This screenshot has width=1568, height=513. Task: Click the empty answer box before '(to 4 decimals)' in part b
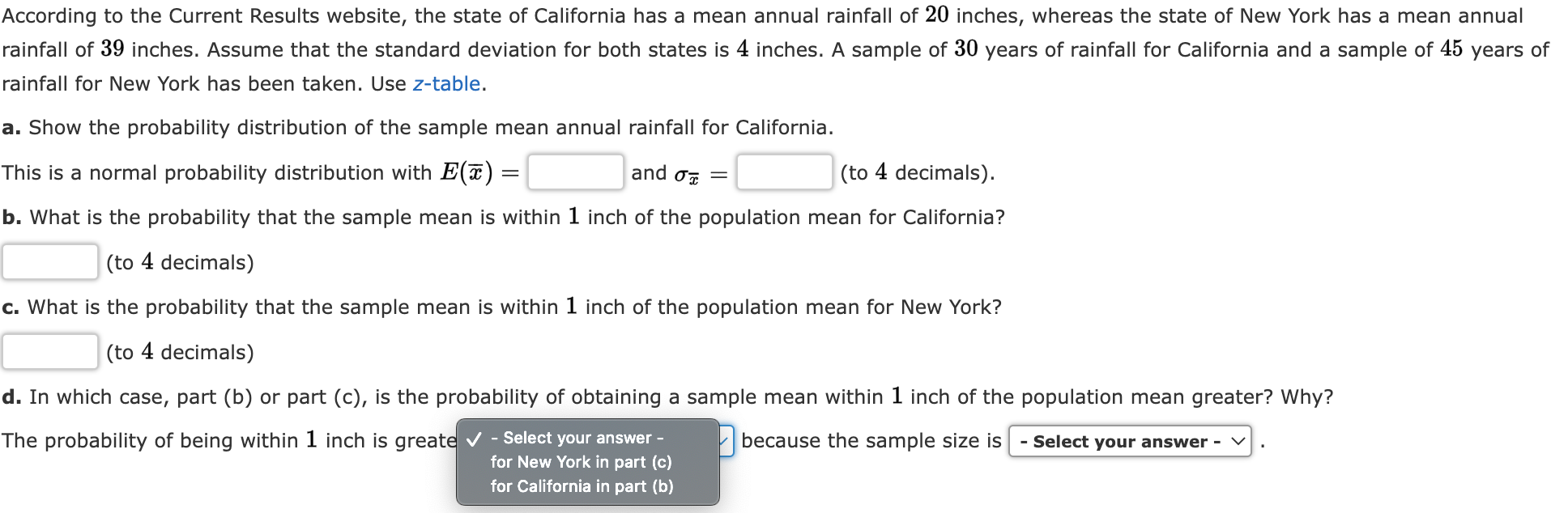[x=49, y=262]
